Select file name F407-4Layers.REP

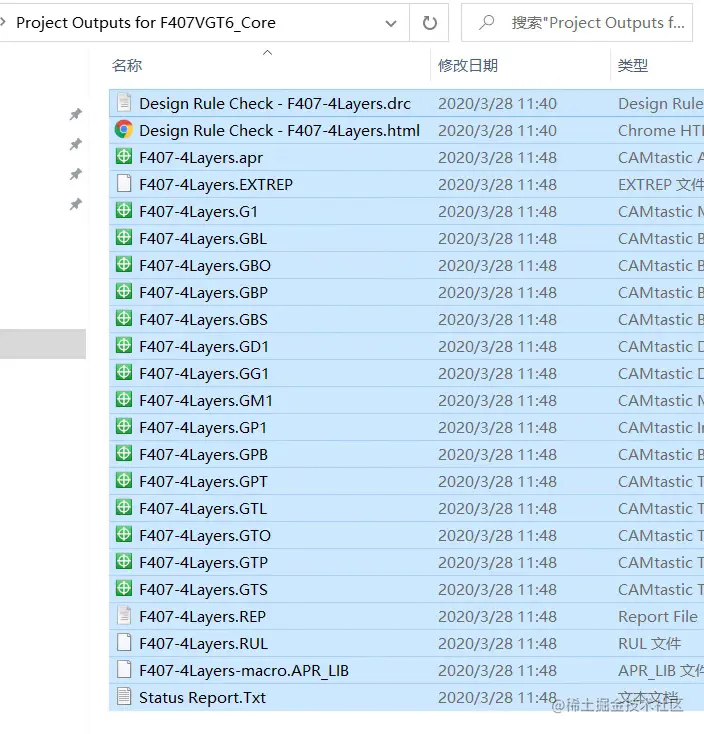click(x=202, y=617)
